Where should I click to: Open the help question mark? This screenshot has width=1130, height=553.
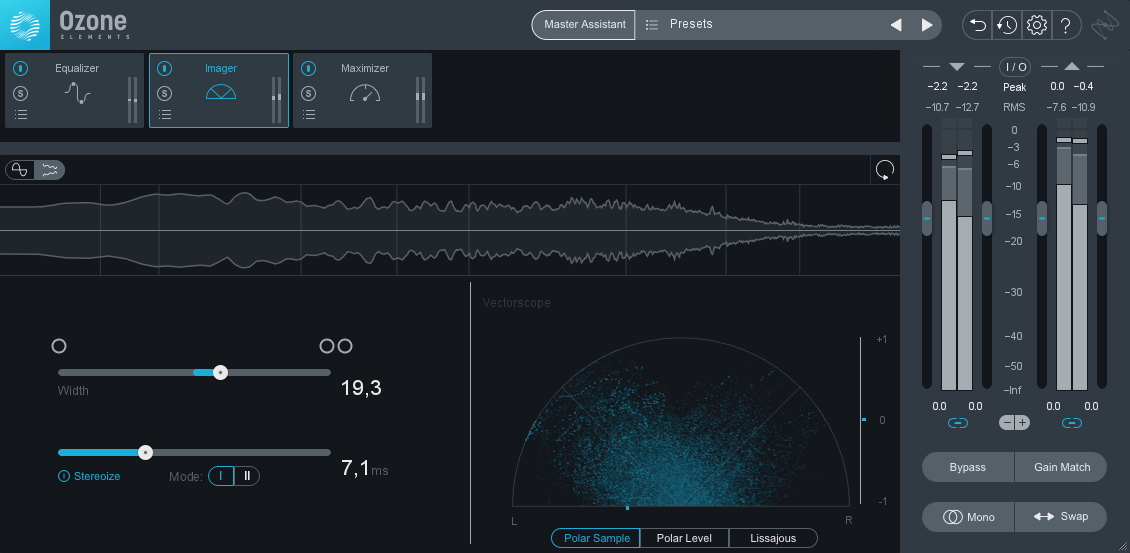coord(1066,25)
